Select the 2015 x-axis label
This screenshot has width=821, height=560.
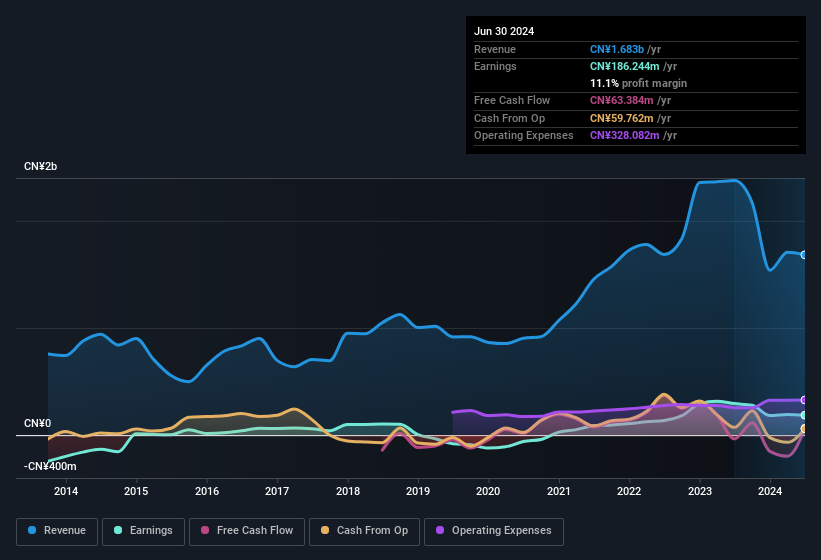pyautogui.click(x=136, y=491)
